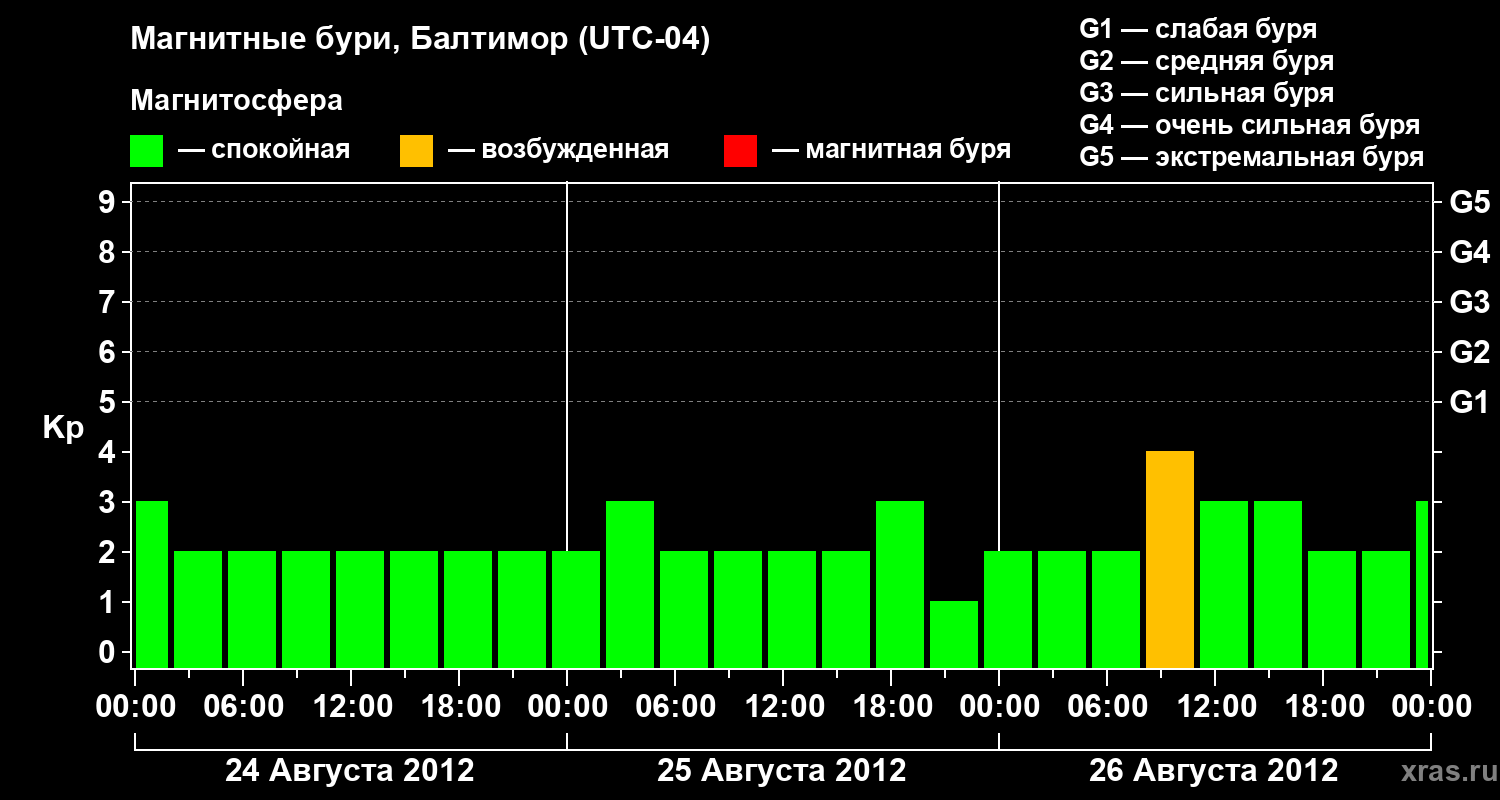Click the 'G5' label on the right axis
The width and height of the screenshot is (1500, 800).
click(1470, 202)
